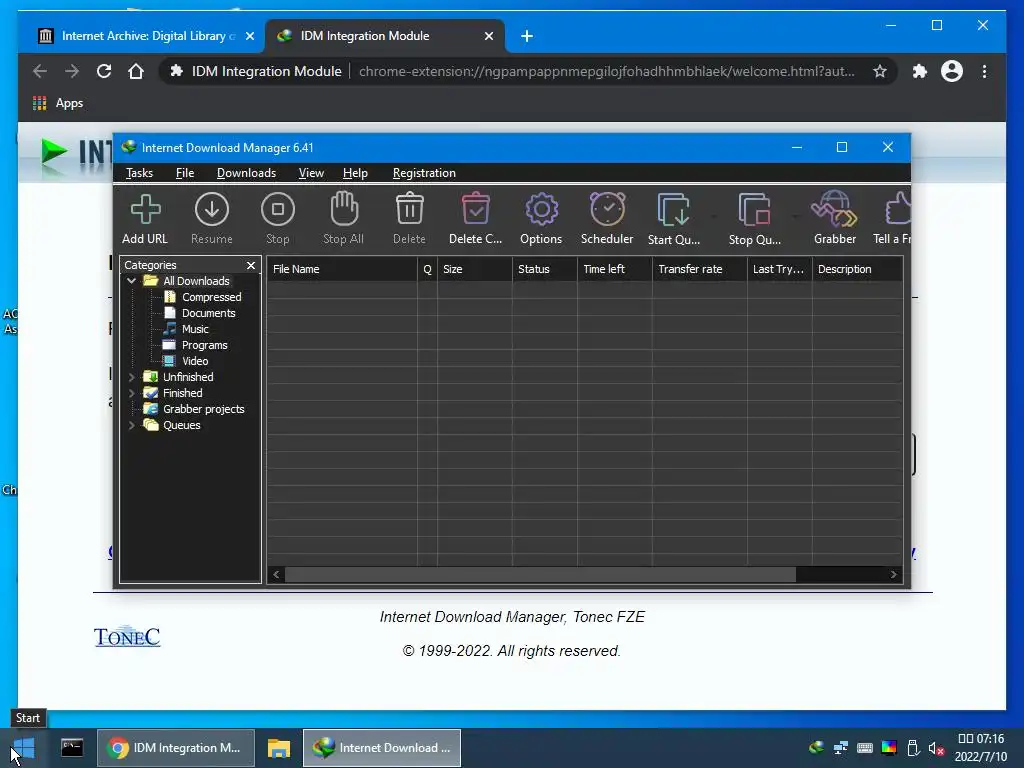The image size is (1024, 768).
Task: Open Chrome three-dot menu
Action: [984, 71]
